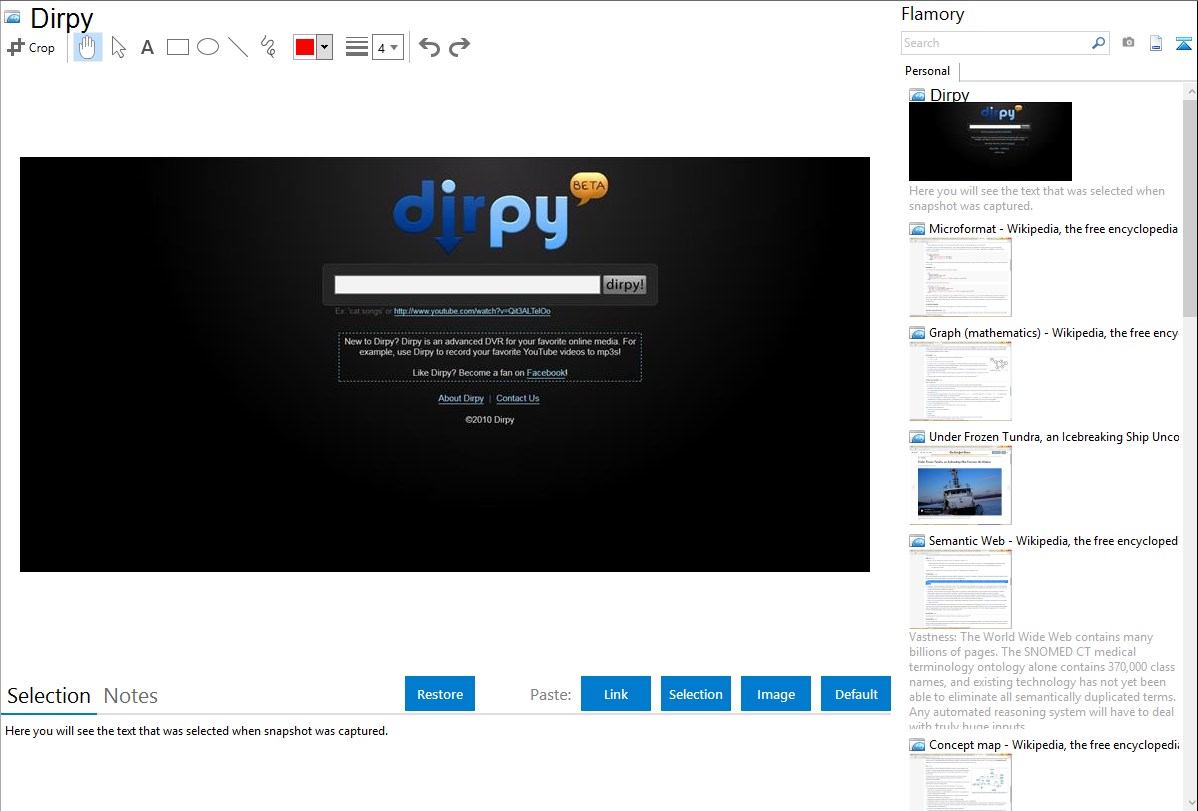The image size is (1198, 811).
Task: Click the icon beside Concept map
Action: 917,745
